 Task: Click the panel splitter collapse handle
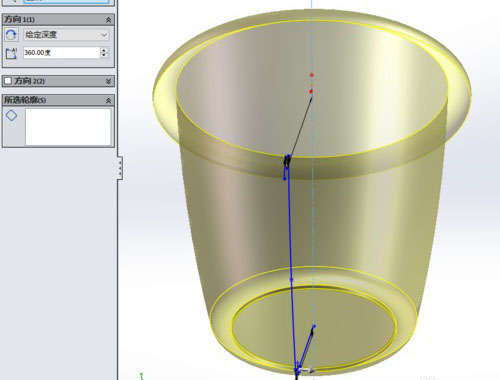point(120,168)
